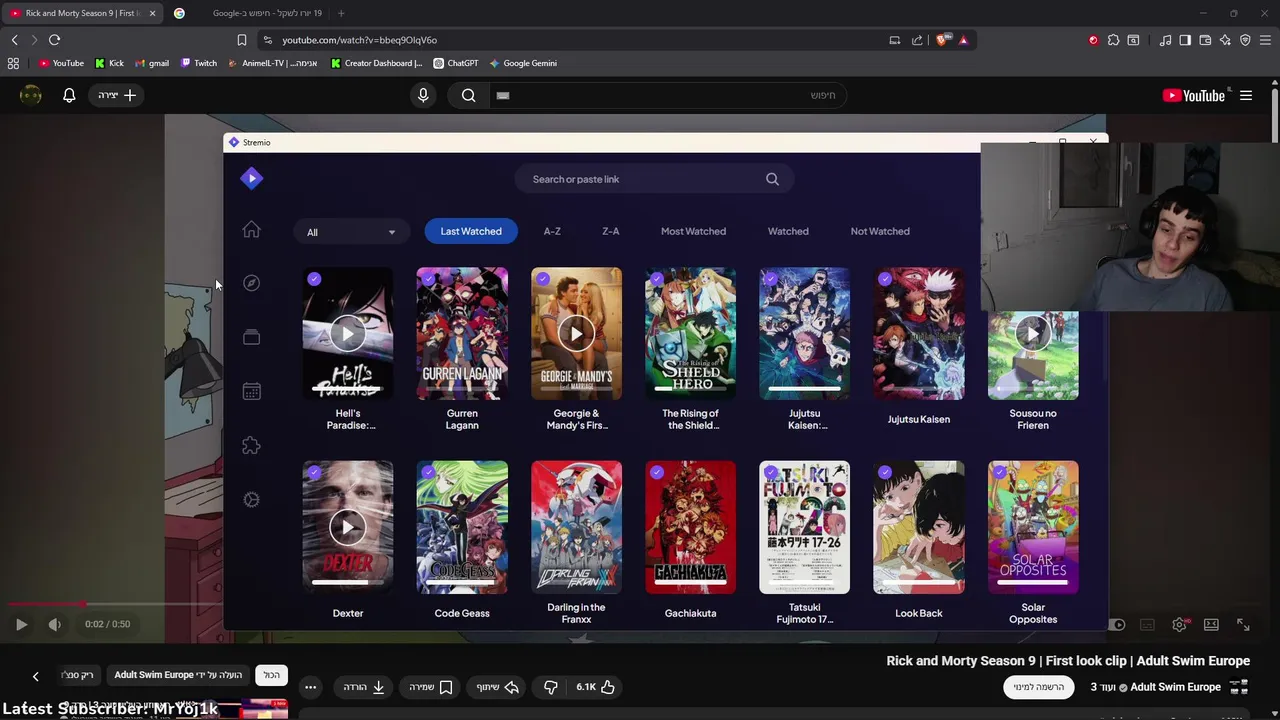Select the Adult Swim Europe uploads chip
1280x720 pixels.
click(178, 675)
